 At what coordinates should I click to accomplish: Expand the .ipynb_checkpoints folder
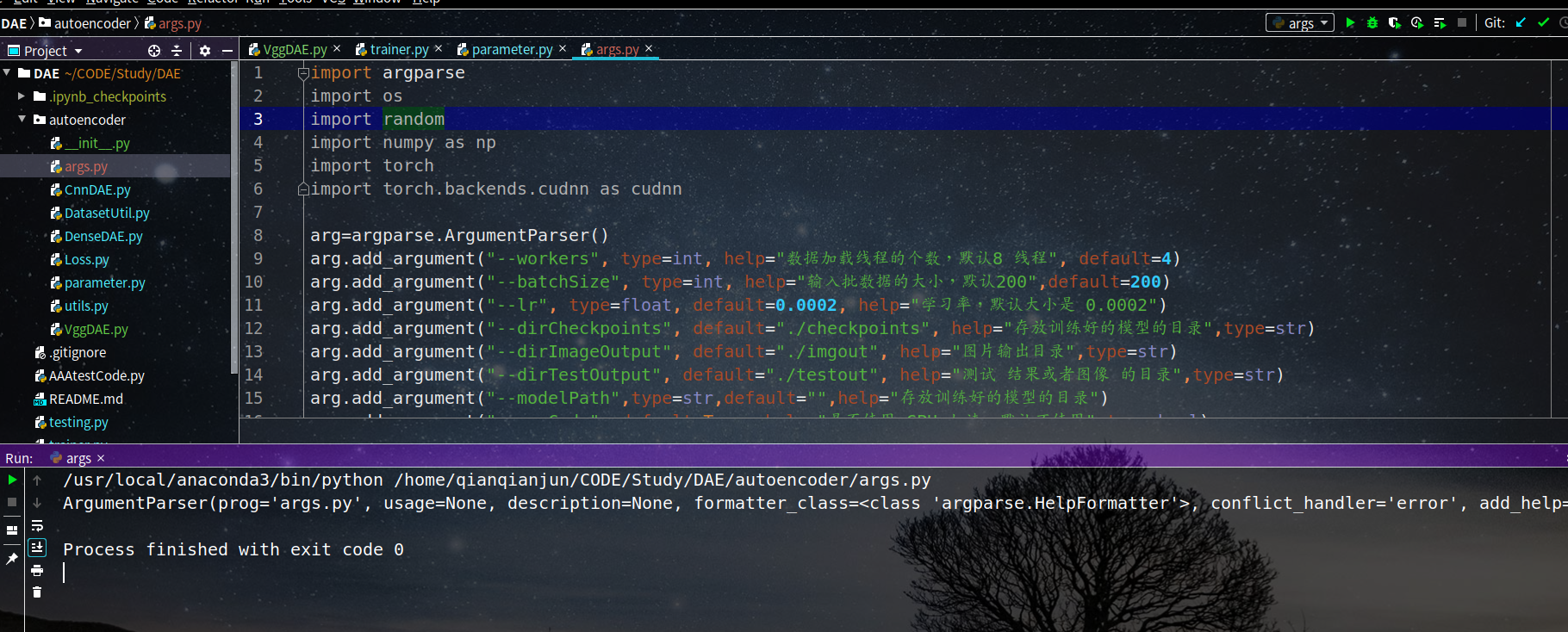click(22, 96)
